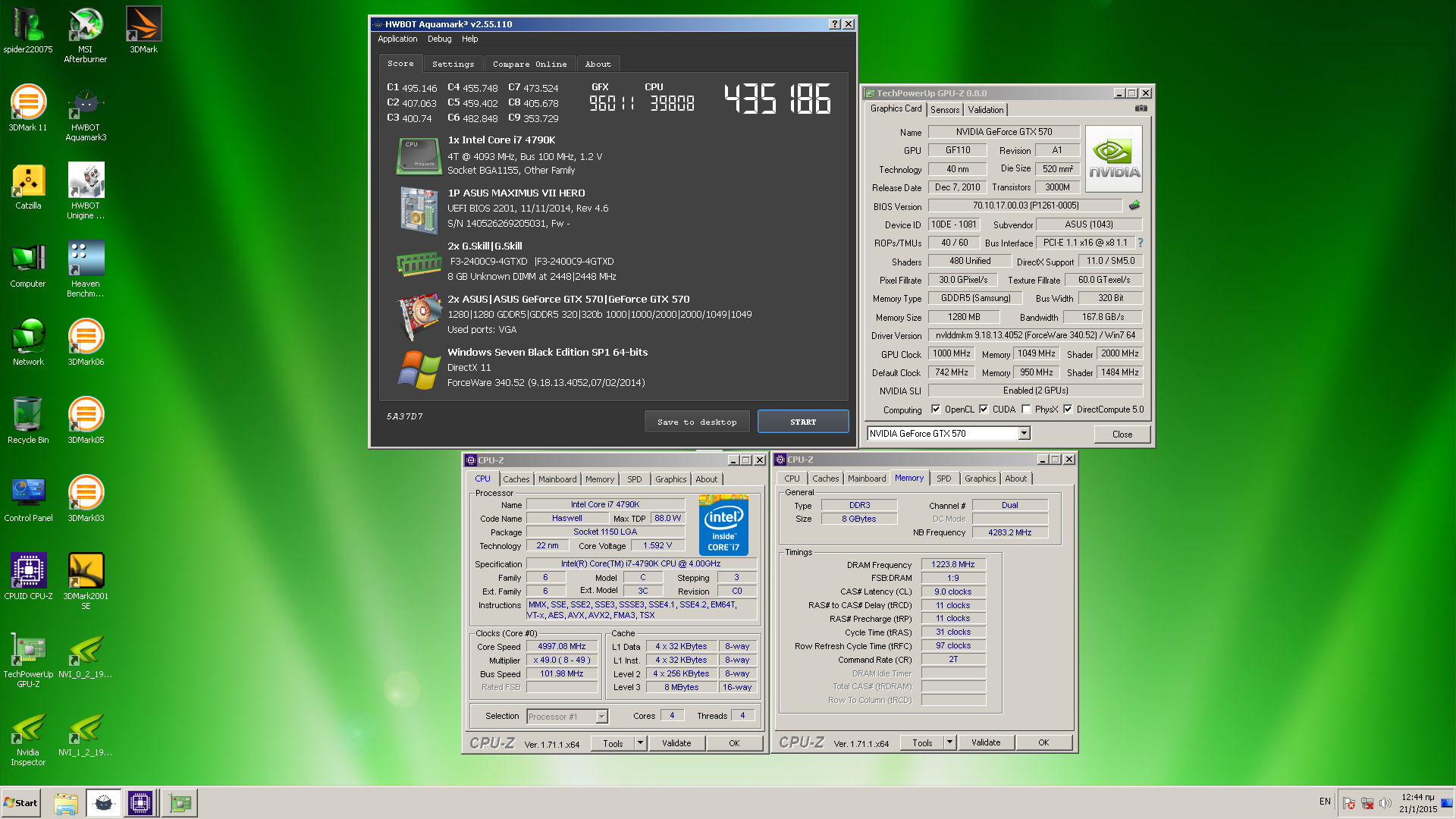Open the Recycle Bin icon
Viewport: 1456px width, 819px height.
coord(28,421)
